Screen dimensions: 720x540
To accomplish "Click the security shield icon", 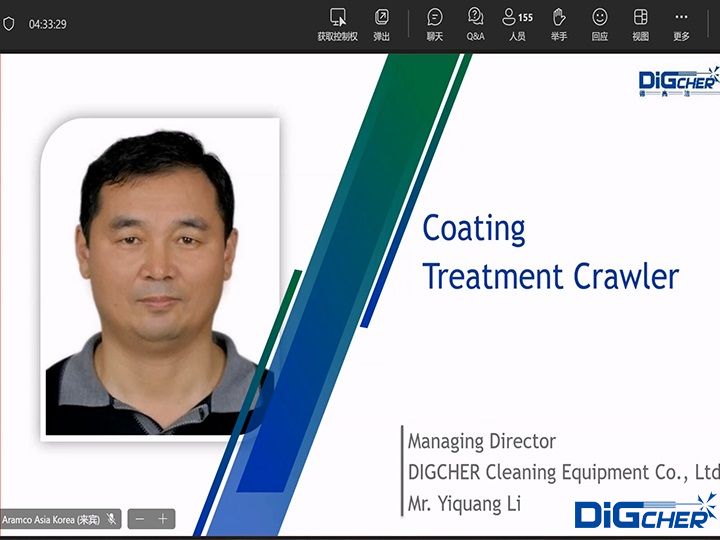I will point(9,24).
